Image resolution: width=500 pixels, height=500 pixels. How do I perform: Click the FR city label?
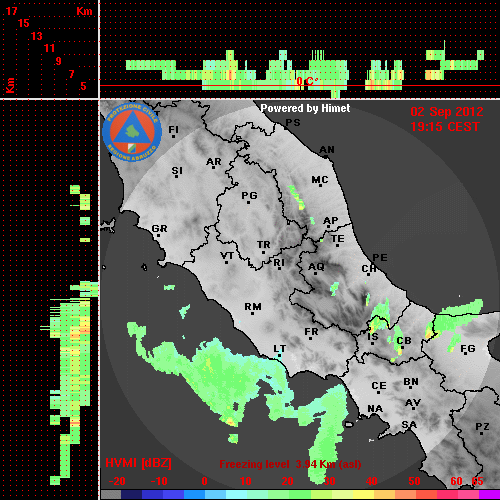[x=311, y=332]
